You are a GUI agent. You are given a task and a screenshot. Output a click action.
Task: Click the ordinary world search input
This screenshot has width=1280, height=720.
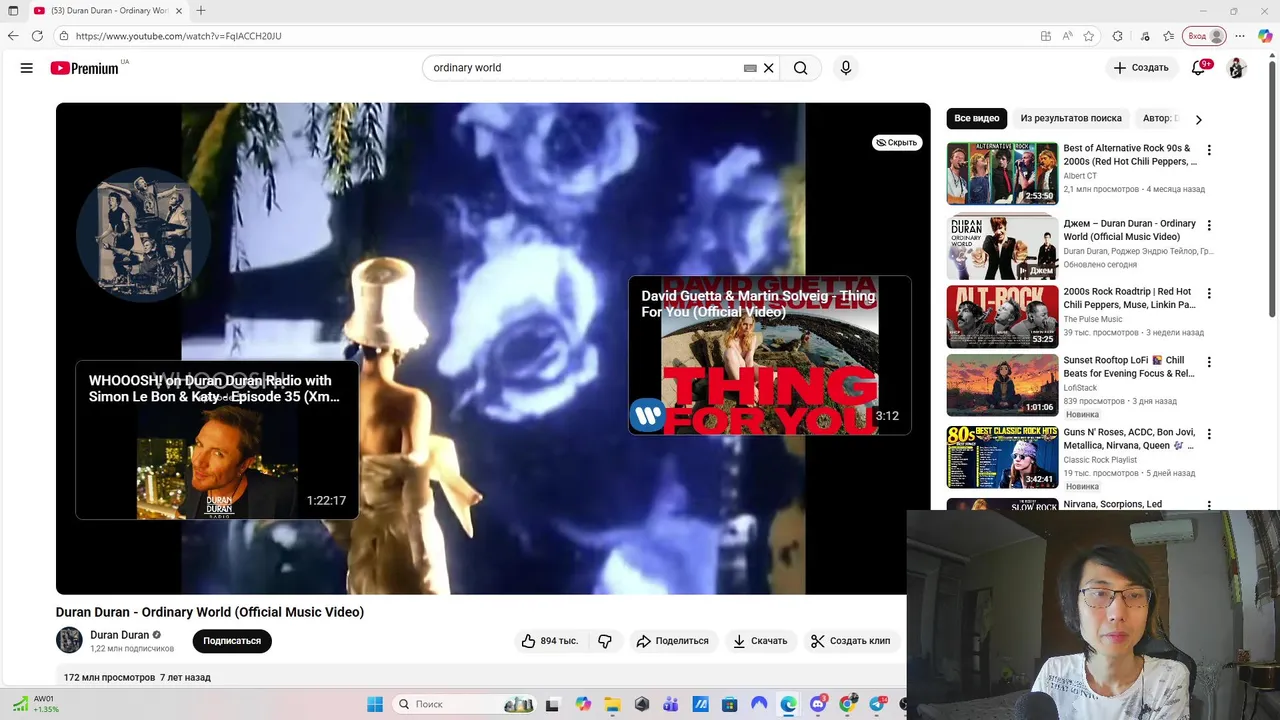click(x=585, y=68)
